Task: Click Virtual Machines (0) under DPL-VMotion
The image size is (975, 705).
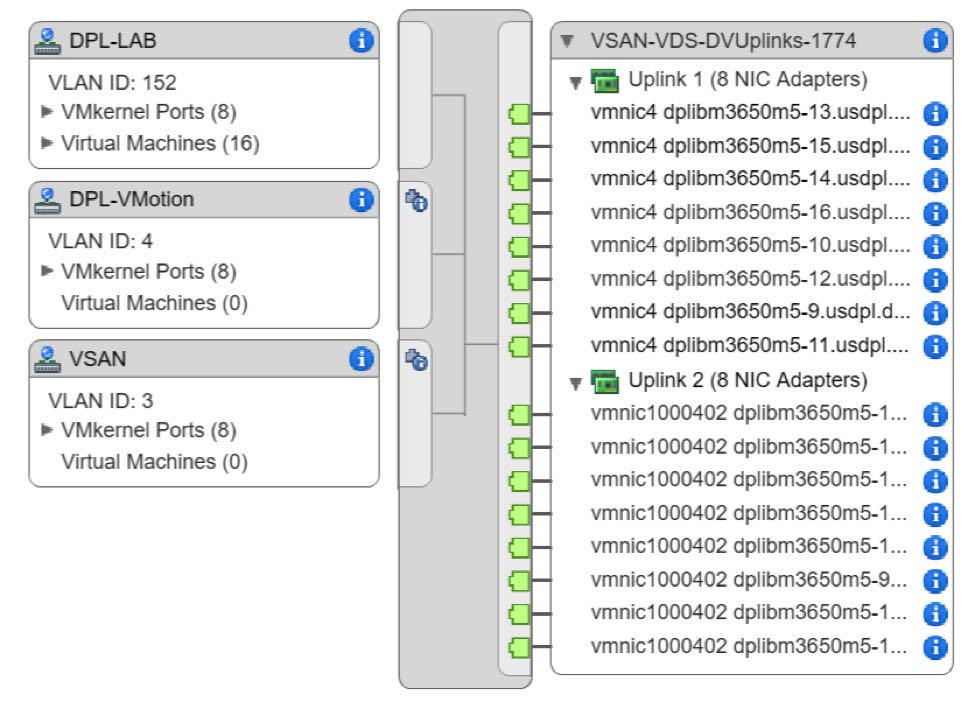Action: click(x=154, y=303)
